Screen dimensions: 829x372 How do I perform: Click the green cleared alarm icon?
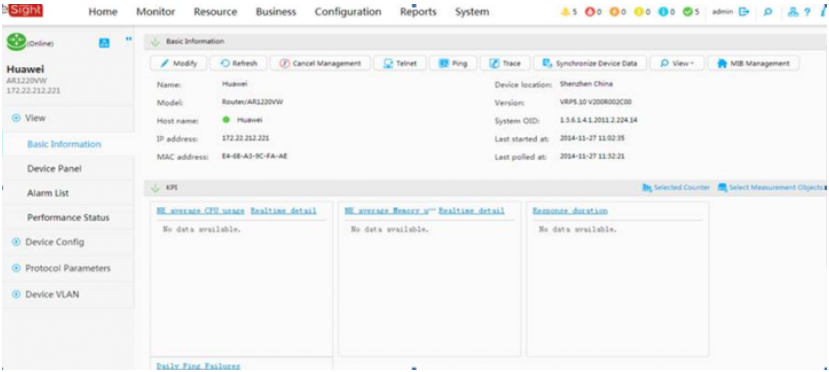coord(688,12)
